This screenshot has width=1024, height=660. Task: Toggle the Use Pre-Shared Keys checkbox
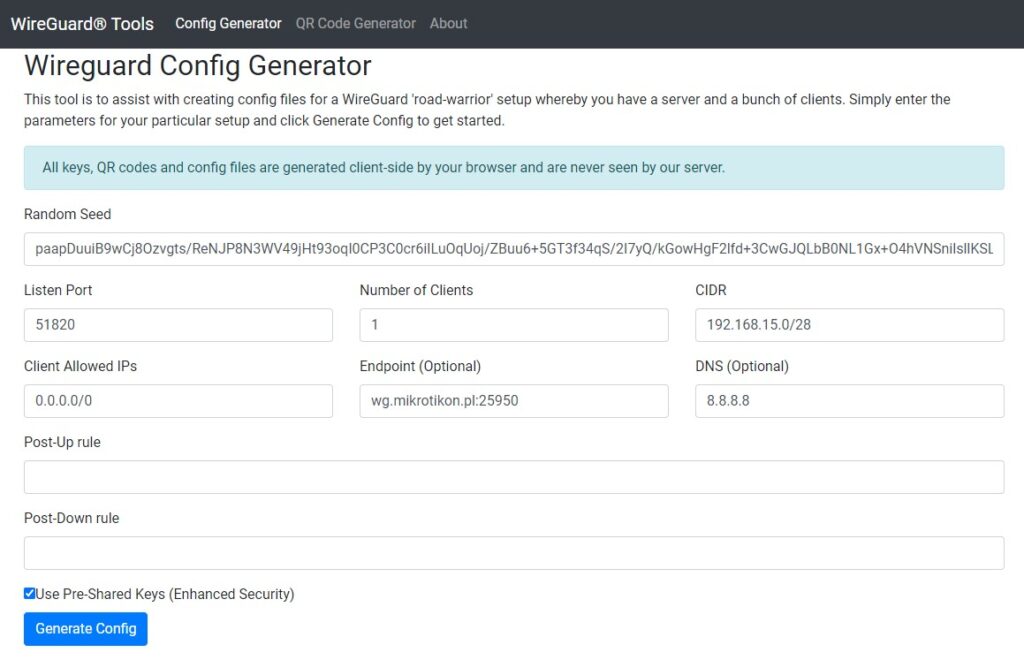[29, 593]
